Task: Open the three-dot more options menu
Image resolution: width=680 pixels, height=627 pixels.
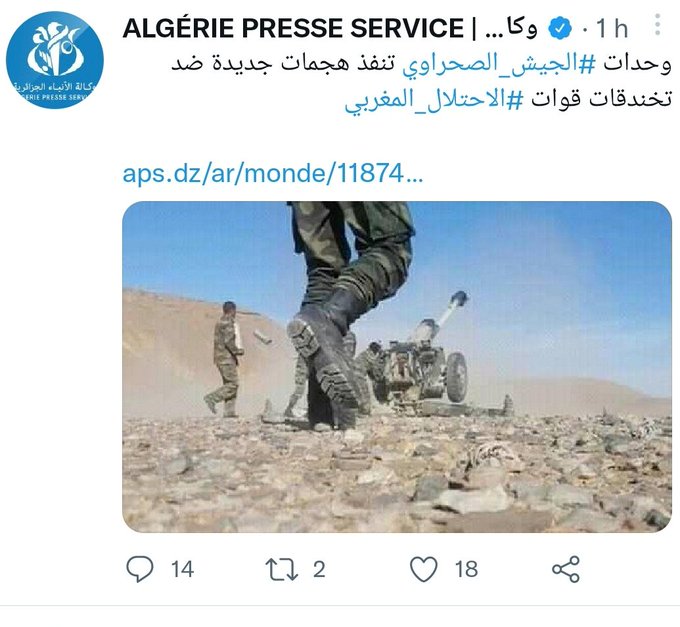Action: coord(657,25)
